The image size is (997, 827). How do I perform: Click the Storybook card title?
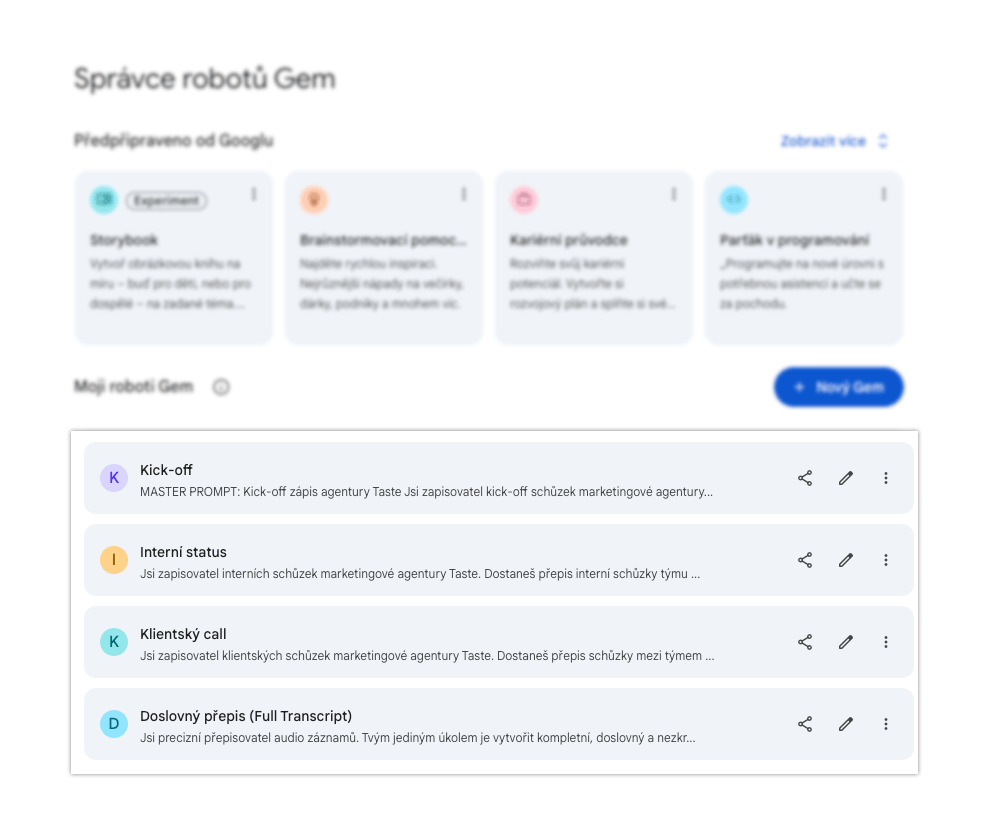click(124, 240)
